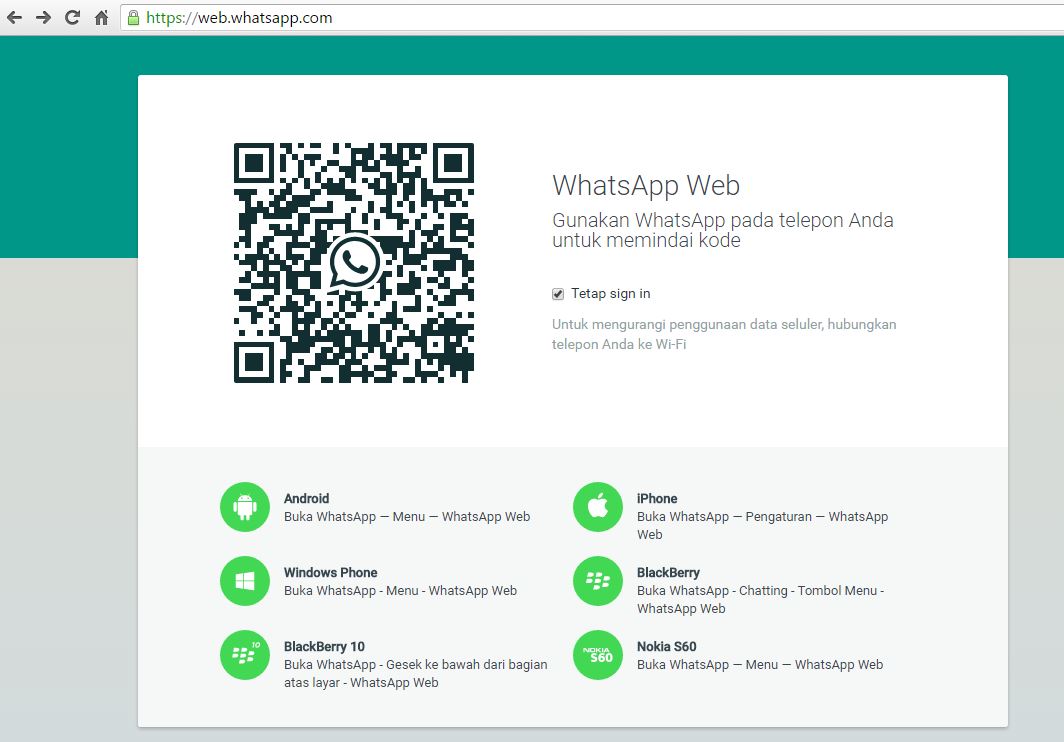Go to browser home page icon

pos(101,18)
